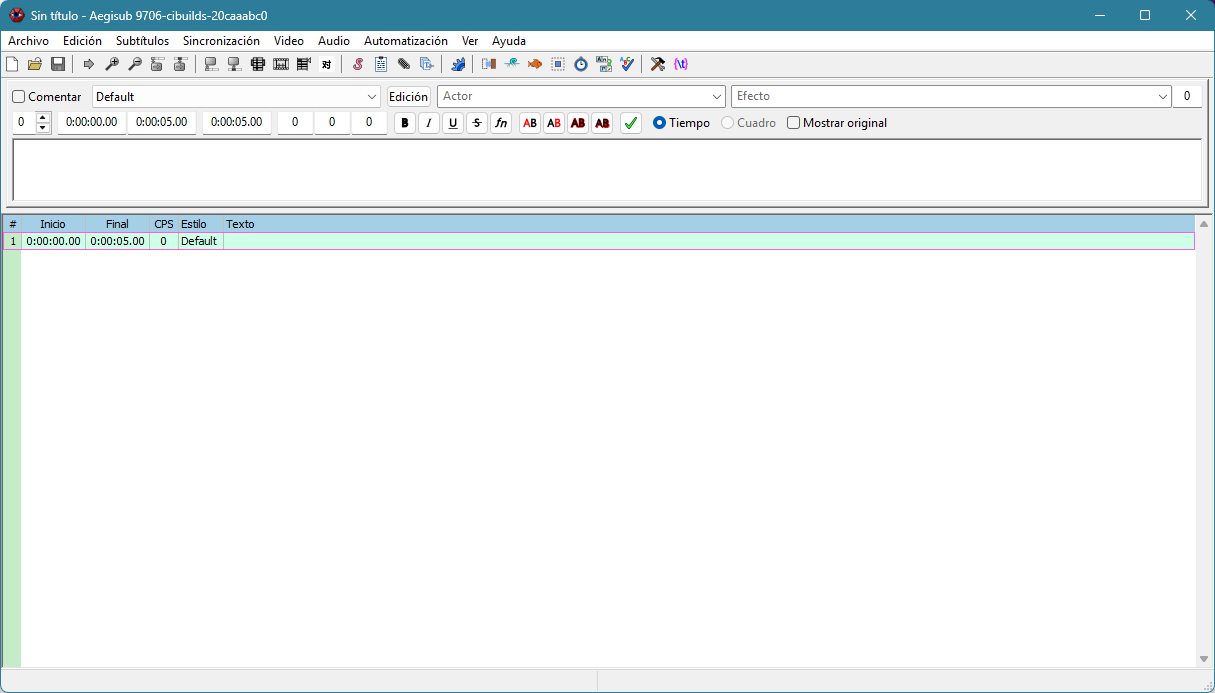Viewport: 1215px width, 693px height.
Task: Open the Sincronización menu
Action: 221,41
